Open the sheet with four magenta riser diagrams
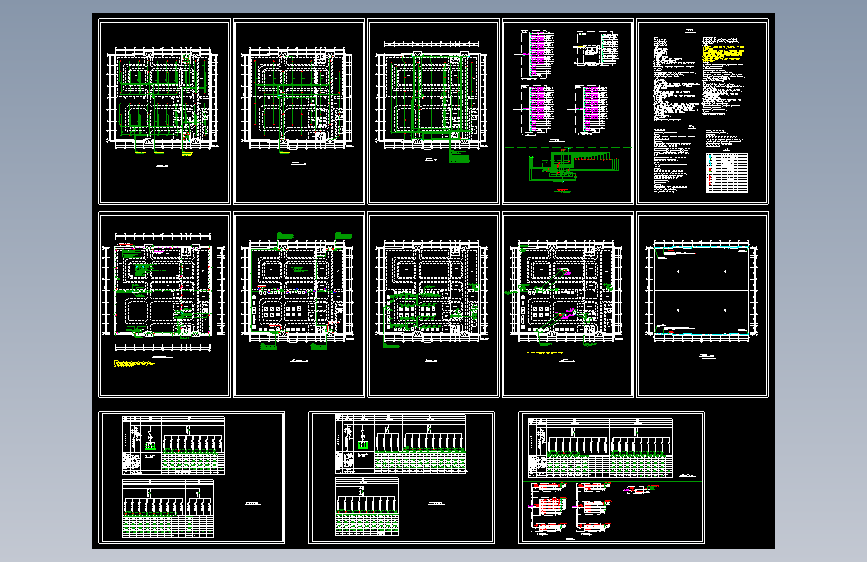 pyautogui.click(x=567, y=111)
